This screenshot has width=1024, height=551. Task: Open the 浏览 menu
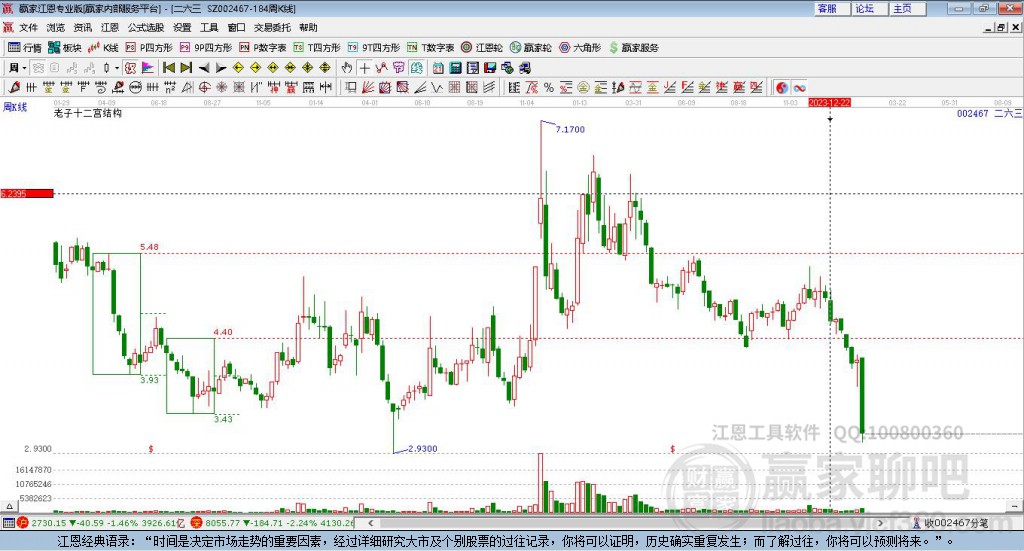click(x=56, y=27)
